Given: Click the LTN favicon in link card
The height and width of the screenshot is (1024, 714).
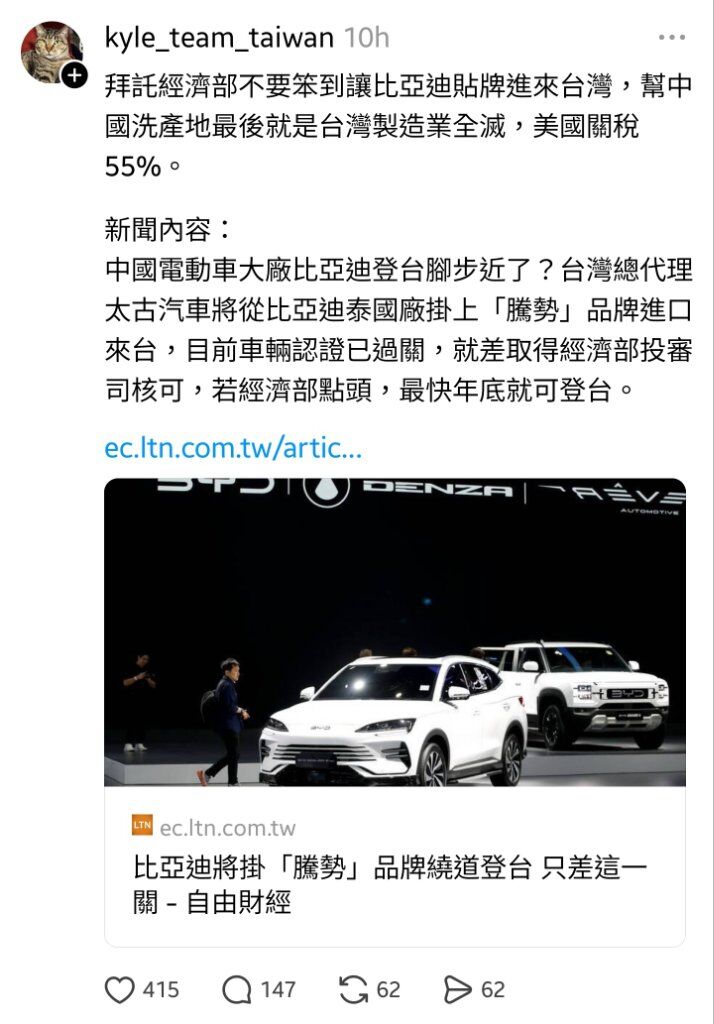Looking at the screenshot, I should 142,825.
